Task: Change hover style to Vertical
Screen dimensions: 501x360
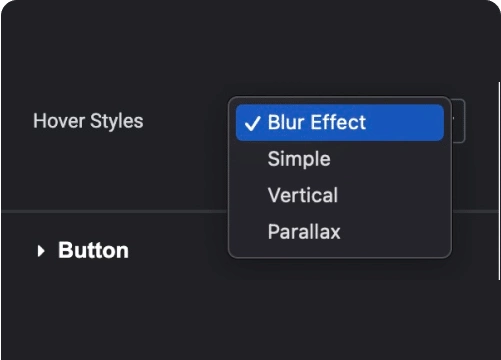Action: 340,195
